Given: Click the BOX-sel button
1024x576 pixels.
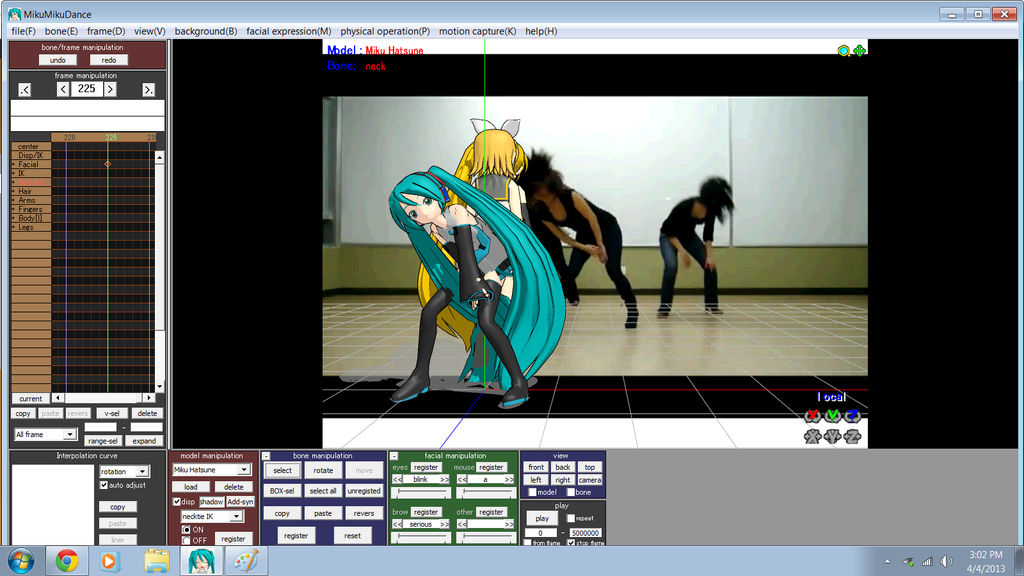Looking at the screenshot, I should [282, 490].
